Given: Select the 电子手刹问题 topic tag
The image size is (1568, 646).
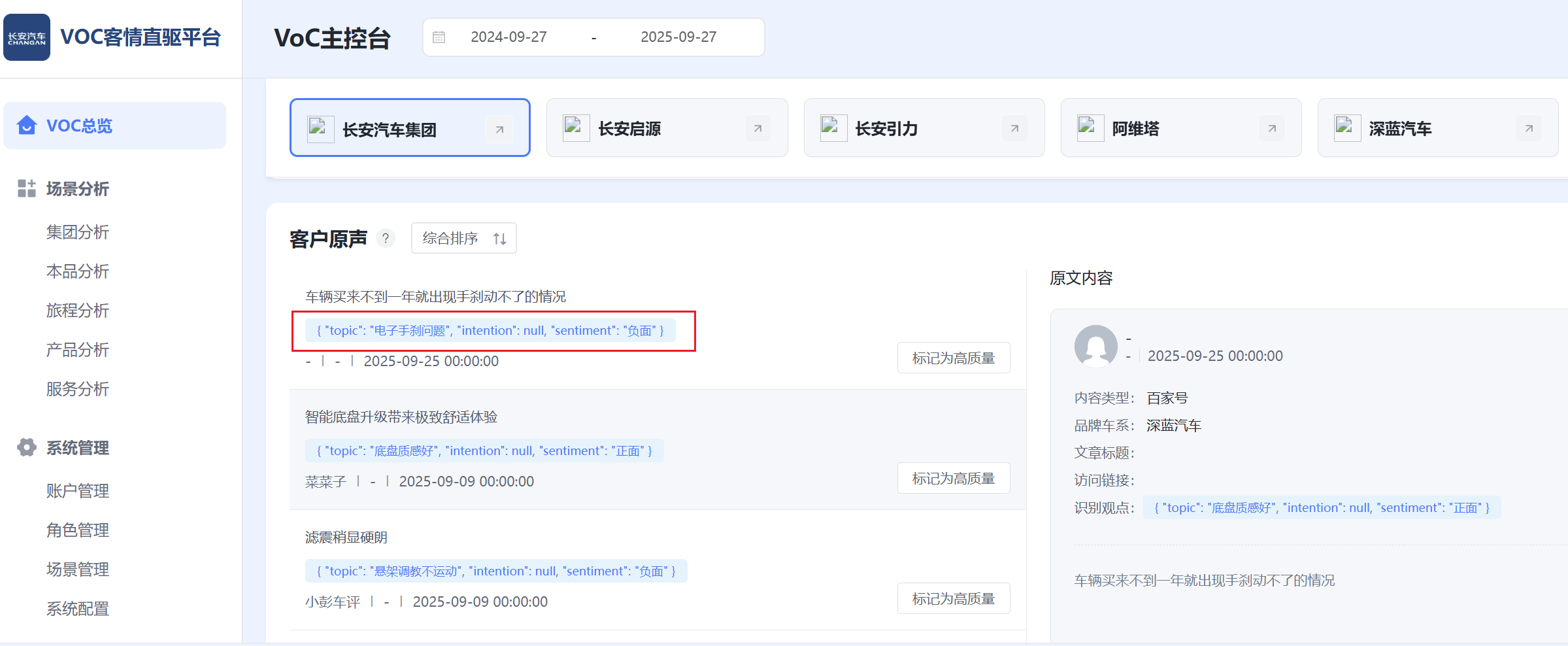Looking at the screenshot, I should coord(490,331).
